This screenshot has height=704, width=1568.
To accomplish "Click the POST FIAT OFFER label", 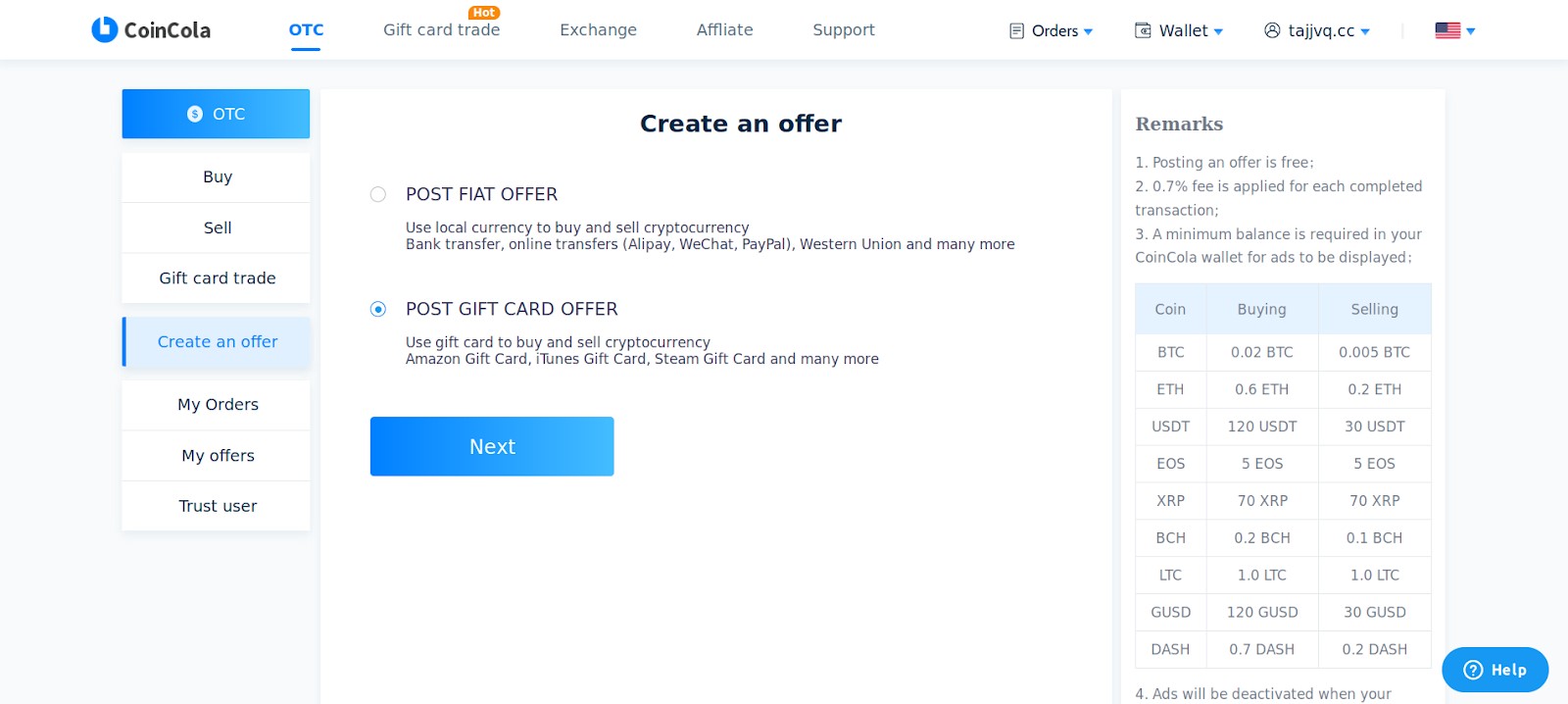I will 481,194.
